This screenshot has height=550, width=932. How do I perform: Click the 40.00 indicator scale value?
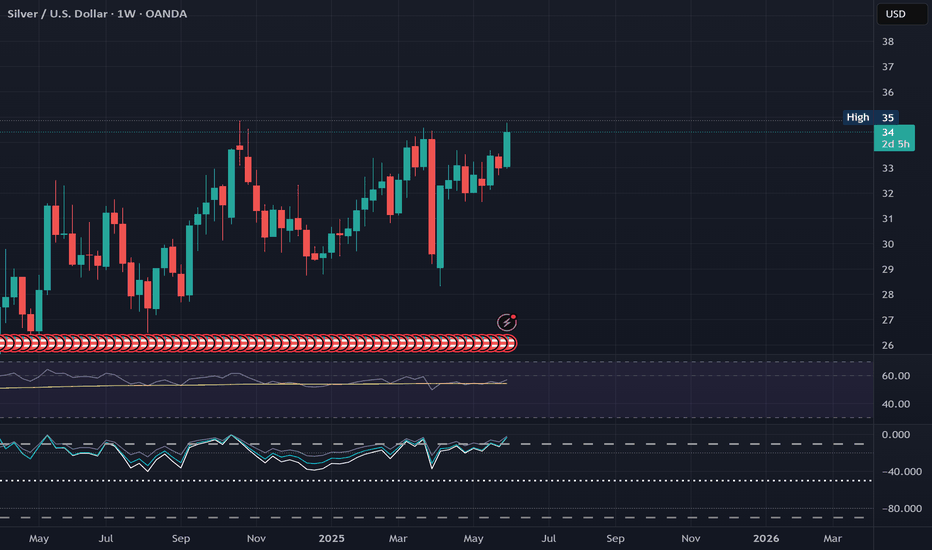click(x=896, y=404)
